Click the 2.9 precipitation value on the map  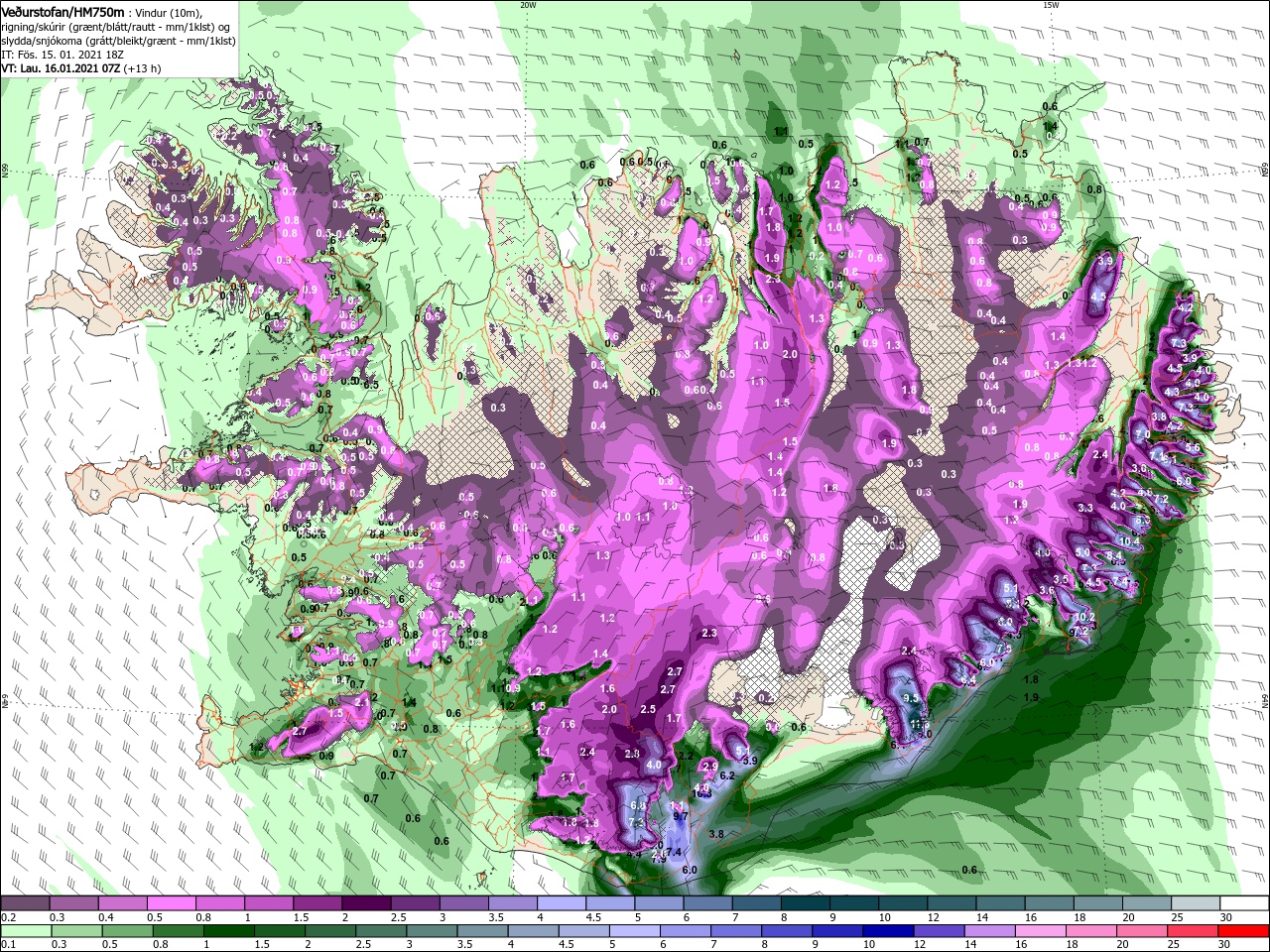click(709, 767)
